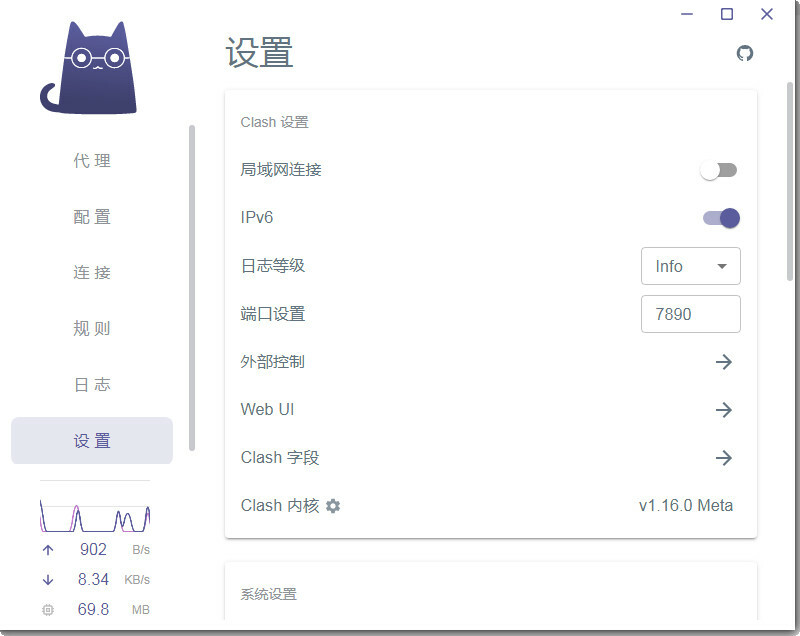The height and width of the screenshot is (636, 800).
Task: Click the 902 upload speed value
Action: (x=93, y=549)
